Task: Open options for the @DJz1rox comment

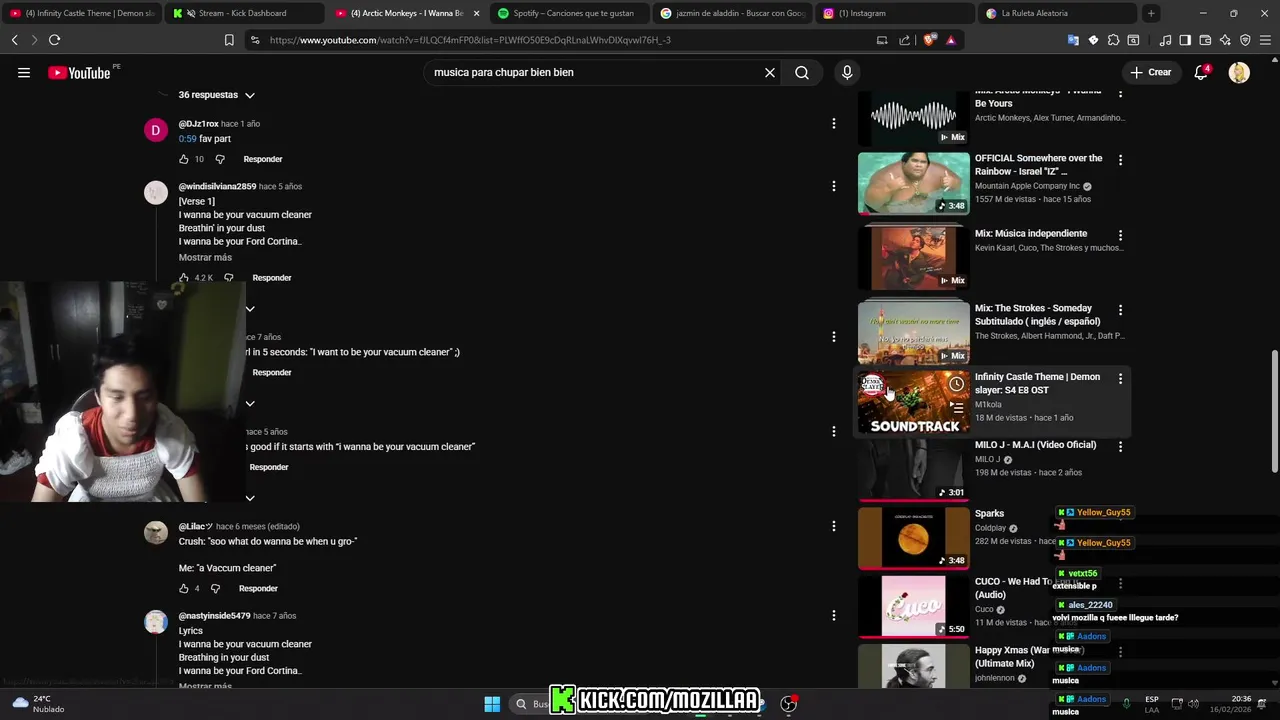Action: [833, 123]
